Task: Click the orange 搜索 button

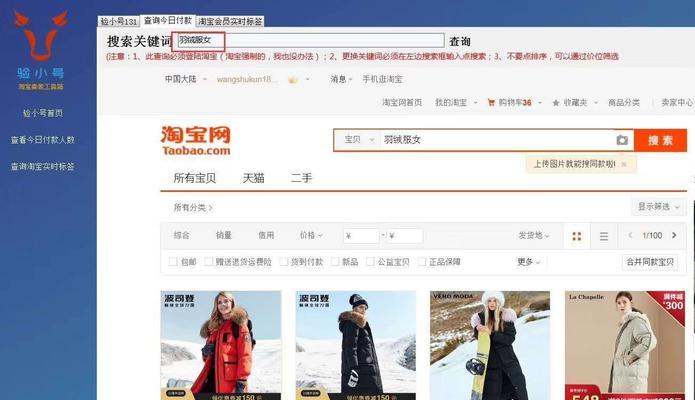Action: [x=660, y=141]
